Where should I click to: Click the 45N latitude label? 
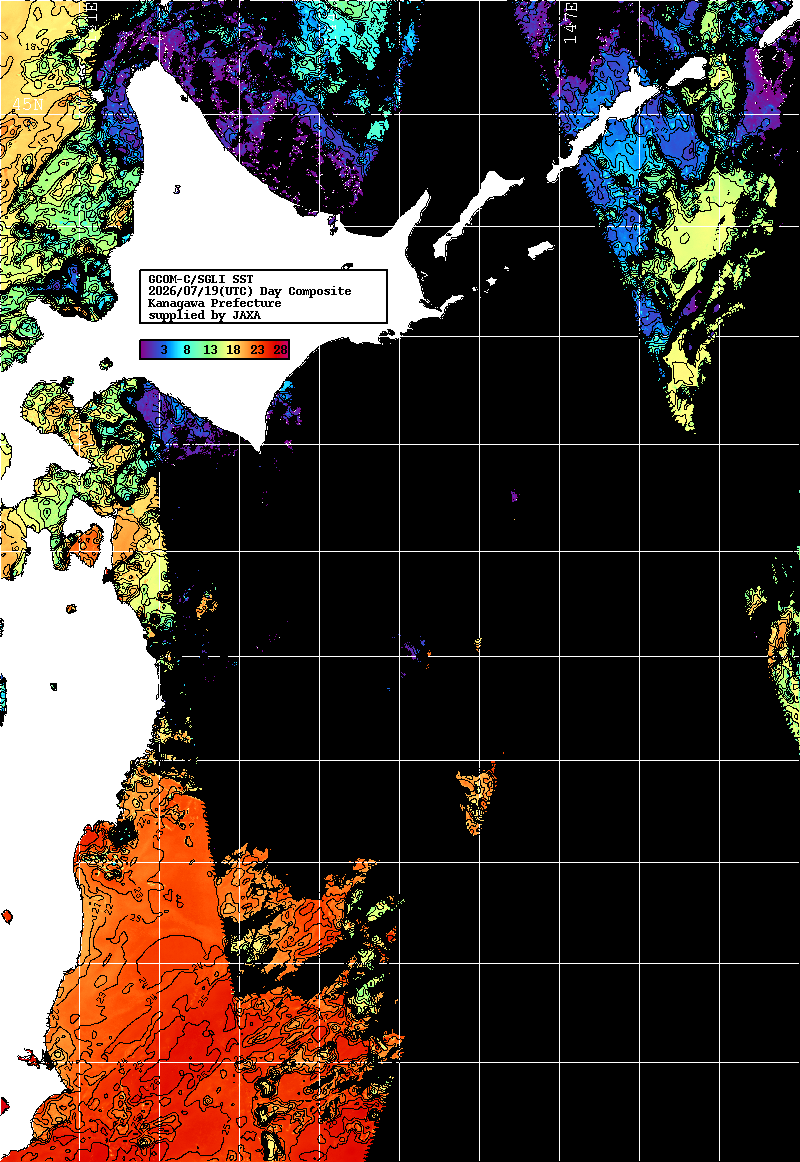point(27,104)
